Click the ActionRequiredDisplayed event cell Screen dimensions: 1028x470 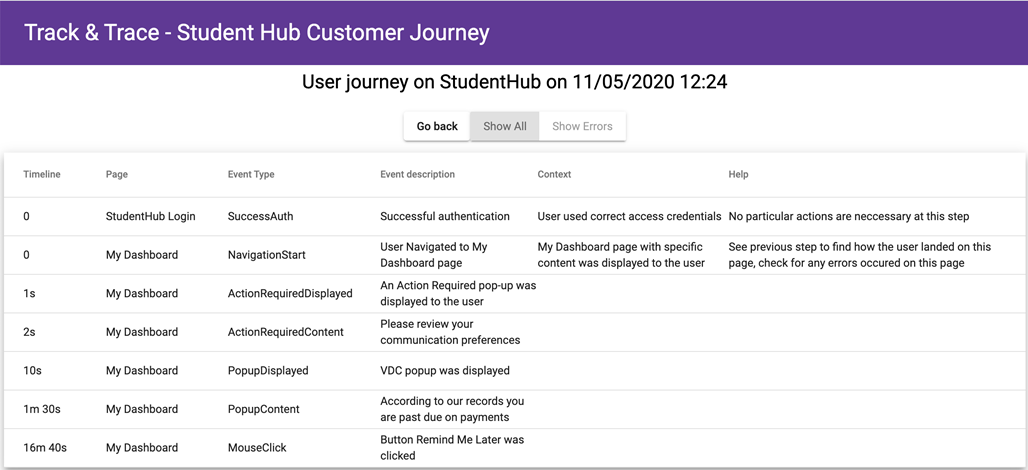click(290, 293)
